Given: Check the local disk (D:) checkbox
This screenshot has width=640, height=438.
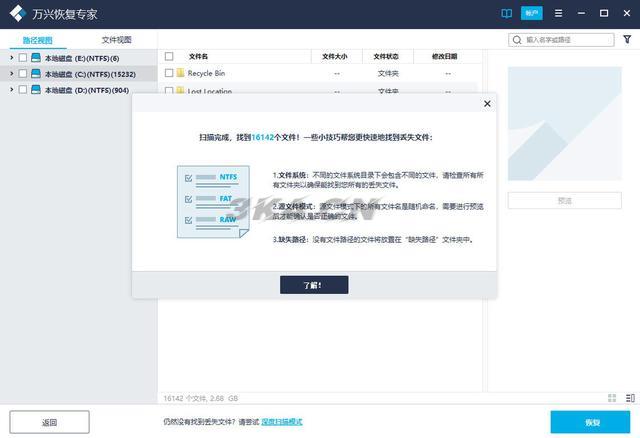Looking at the screenshot, I should [x=23, y=90].
